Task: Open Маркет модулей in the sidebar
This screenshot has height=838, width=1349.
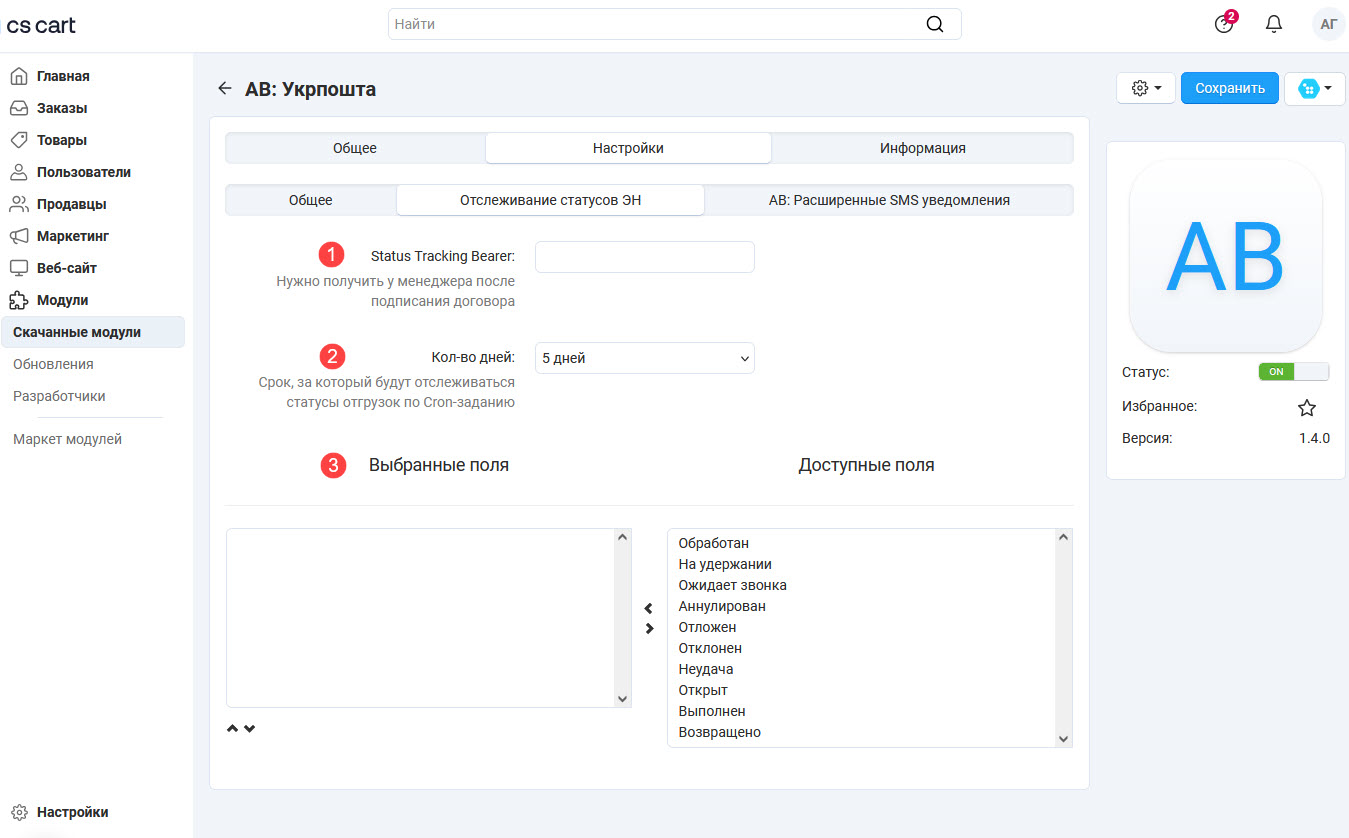Action: point(67,439)
